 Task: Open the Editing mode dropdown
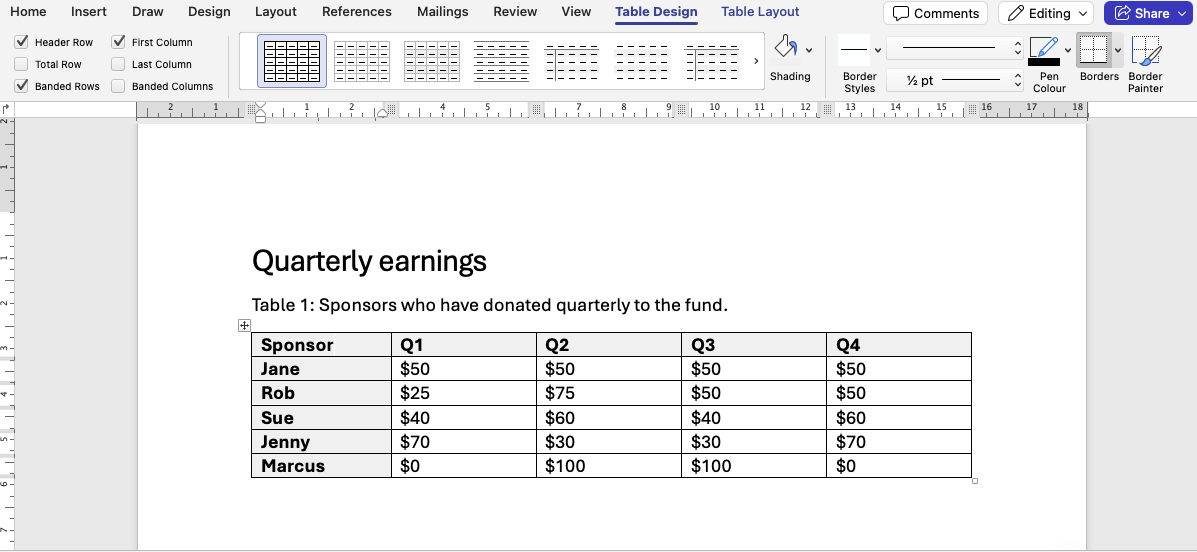click(1046, 13)
